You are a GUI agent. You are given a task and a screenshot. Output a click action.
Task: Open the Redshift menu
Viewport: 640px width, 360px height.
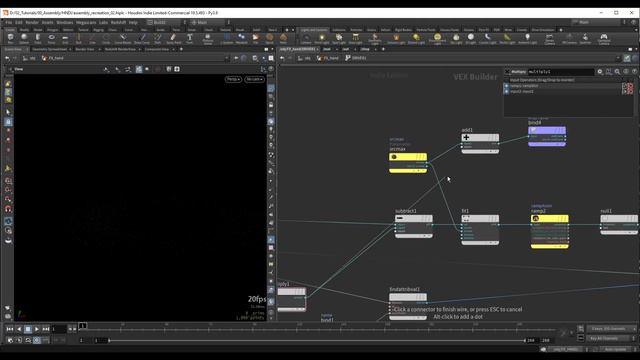tap(118, 22)
